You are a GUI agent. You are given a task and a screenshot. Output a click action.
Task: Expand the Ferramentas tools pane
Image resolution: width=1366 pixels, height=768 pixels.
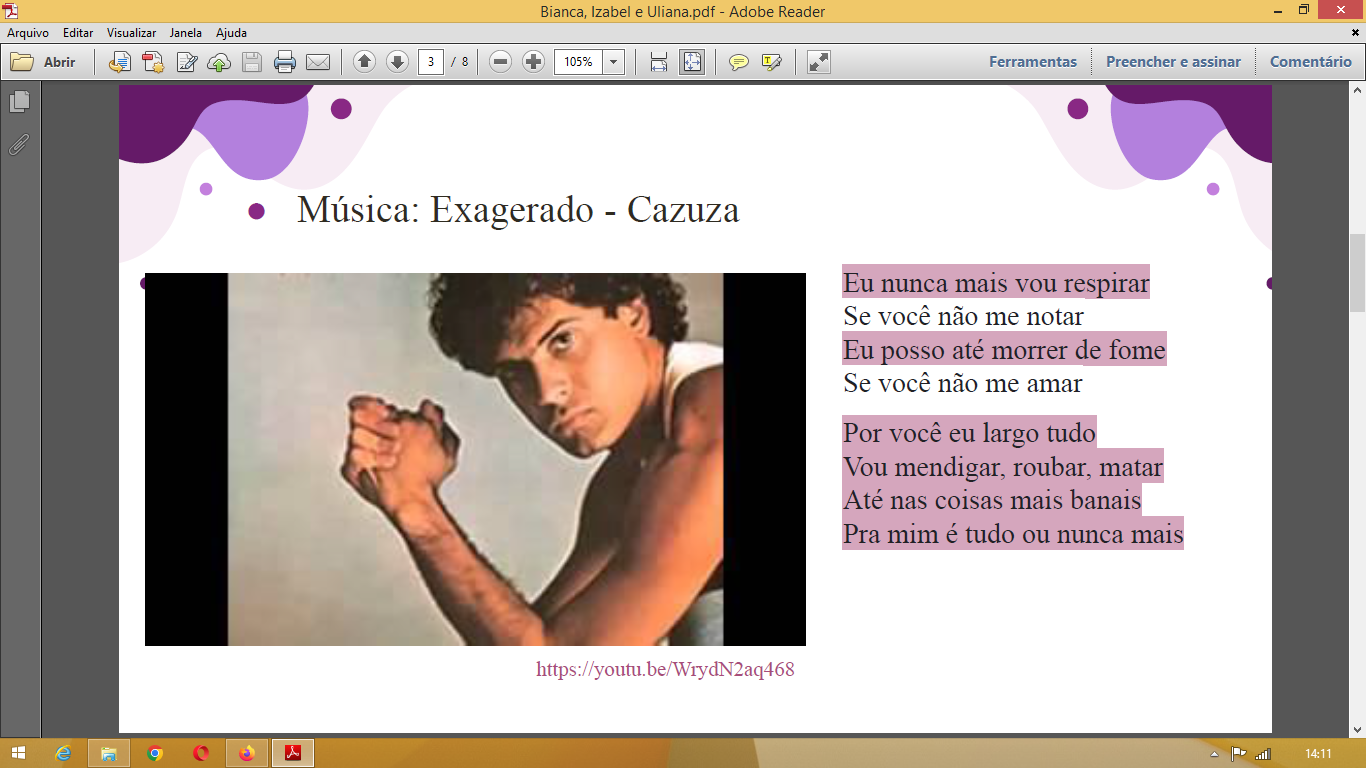click(x=1033, y=62)
